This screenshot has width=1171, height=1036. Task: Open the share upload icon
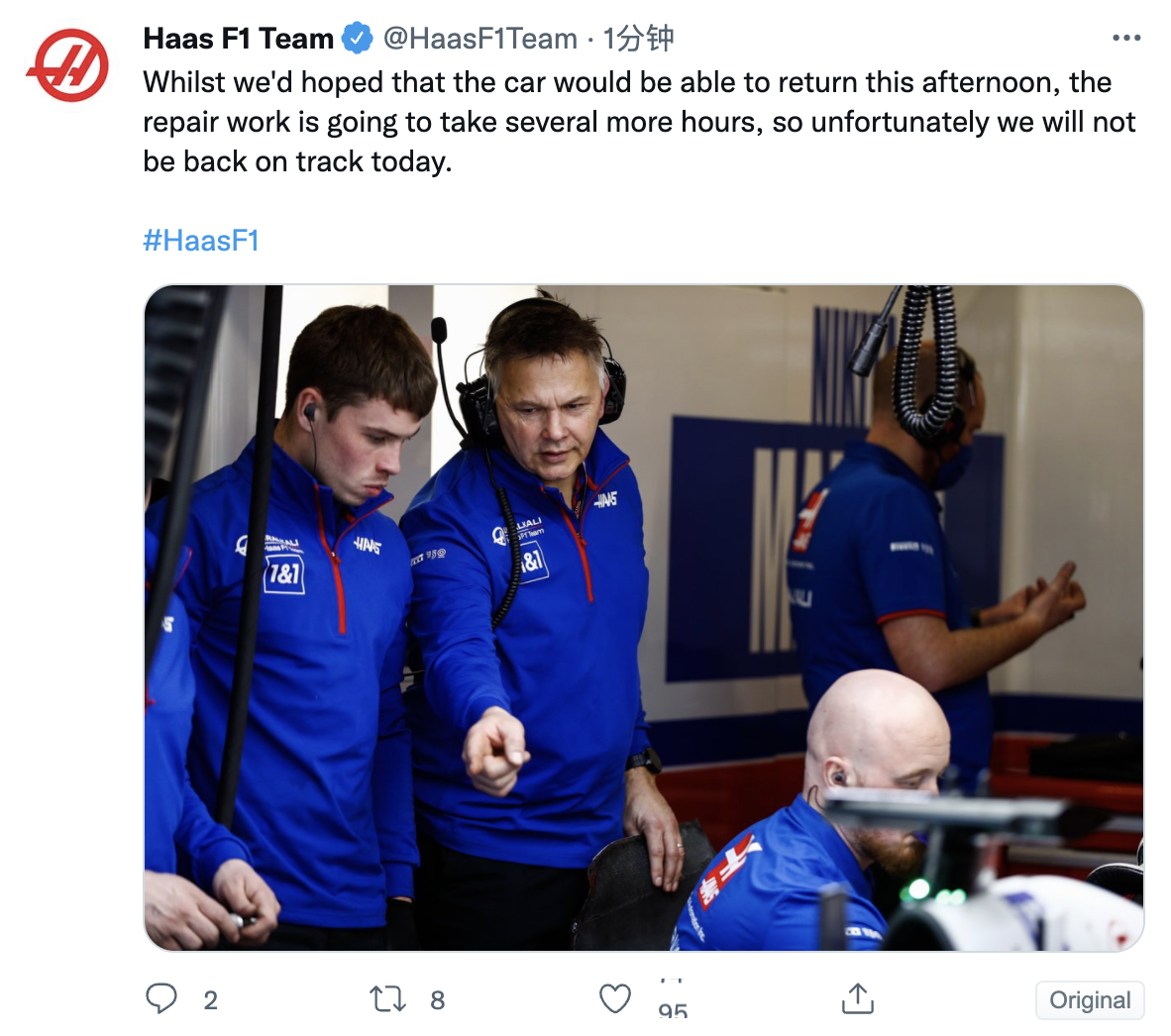click(x=857, y=998)
